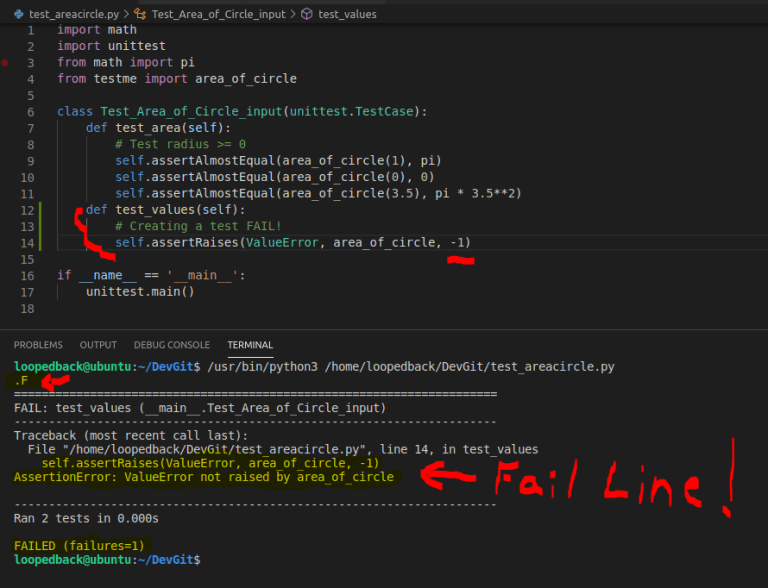Click 'Traceback (most recent call last):' text
768x588 pixels.
point(131,436)
